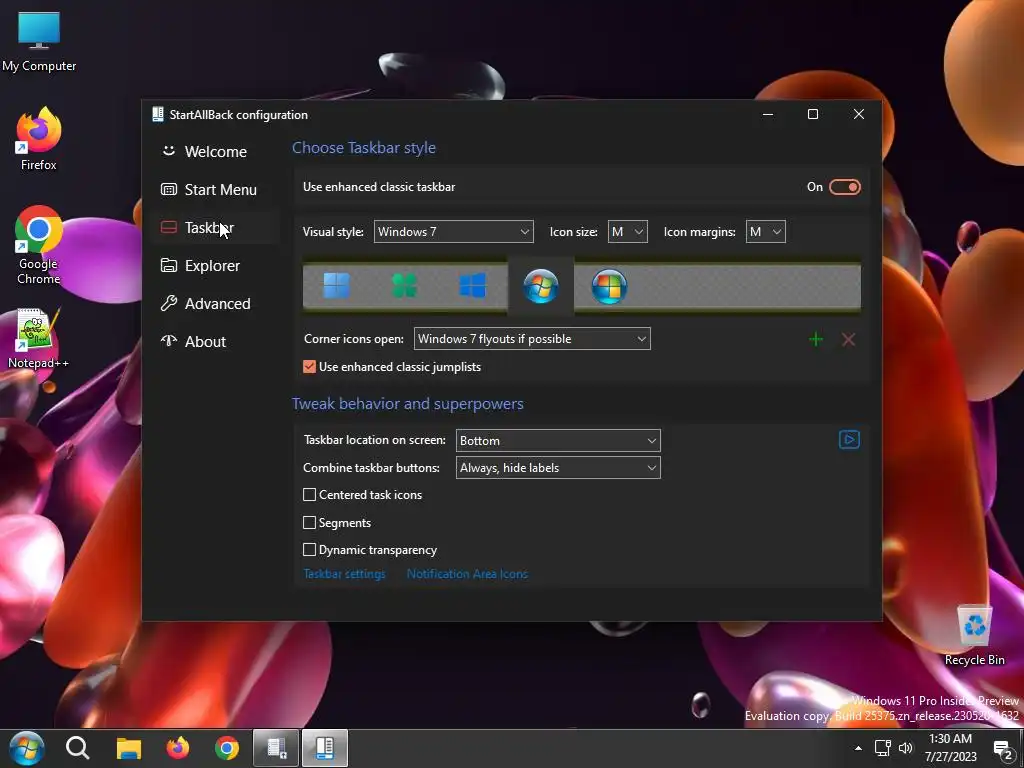Image resolution: width=1024 pixels, height=768 pixels.
Task: Open My Computer desktop icon
Action: (39, 42)
